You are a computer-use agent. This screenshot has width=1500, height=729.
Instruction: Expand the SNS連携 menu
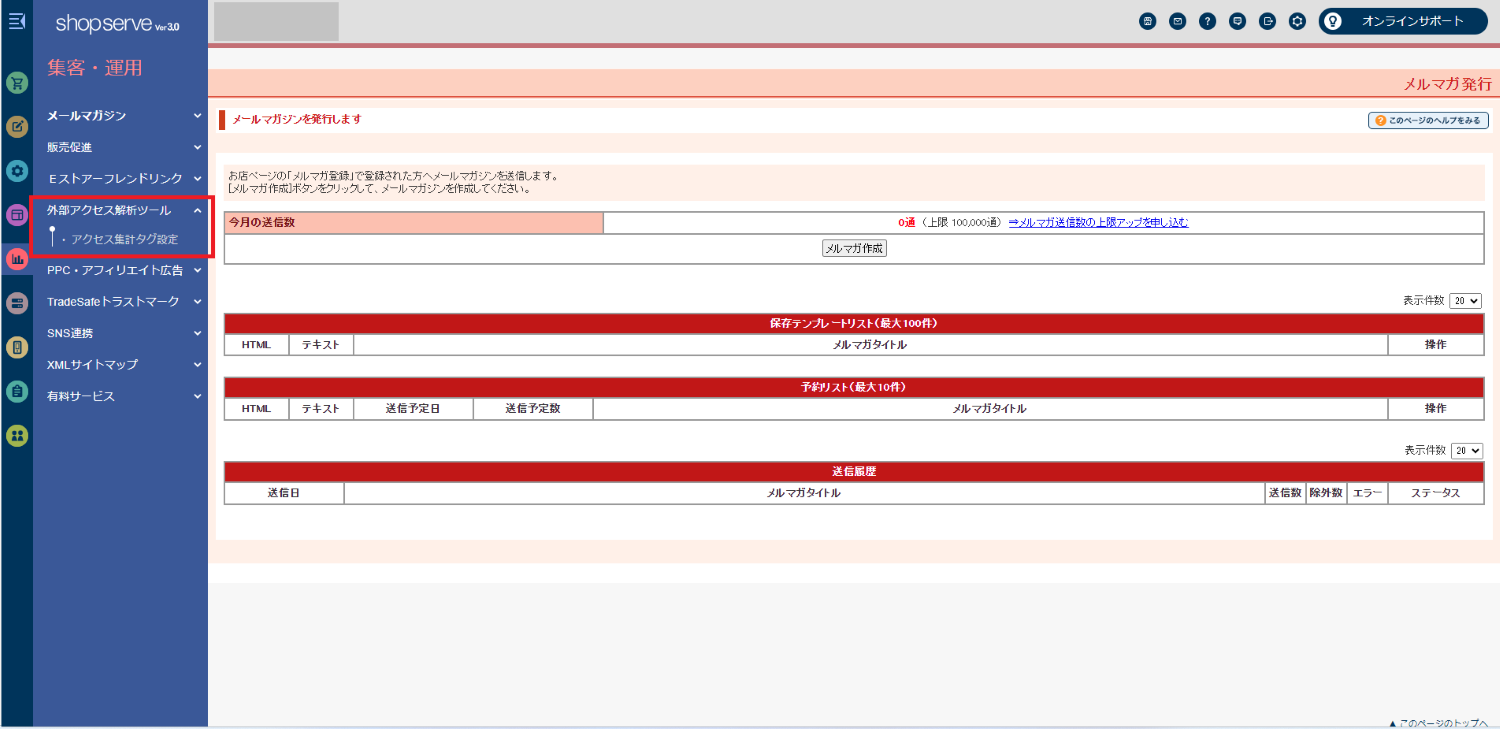124,333
